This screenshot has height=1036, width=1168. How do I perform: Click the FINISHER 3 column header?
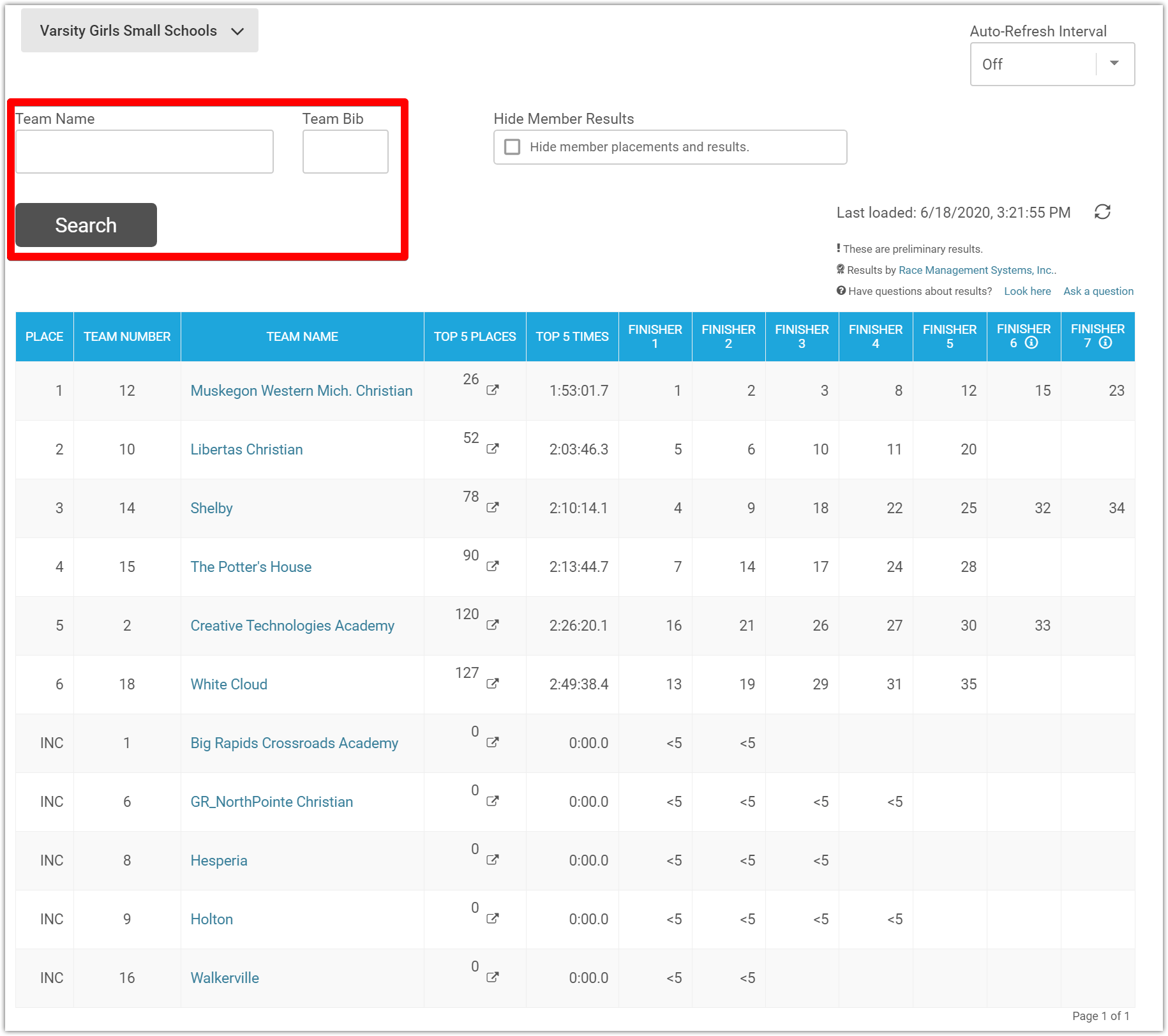coord(802,336)
